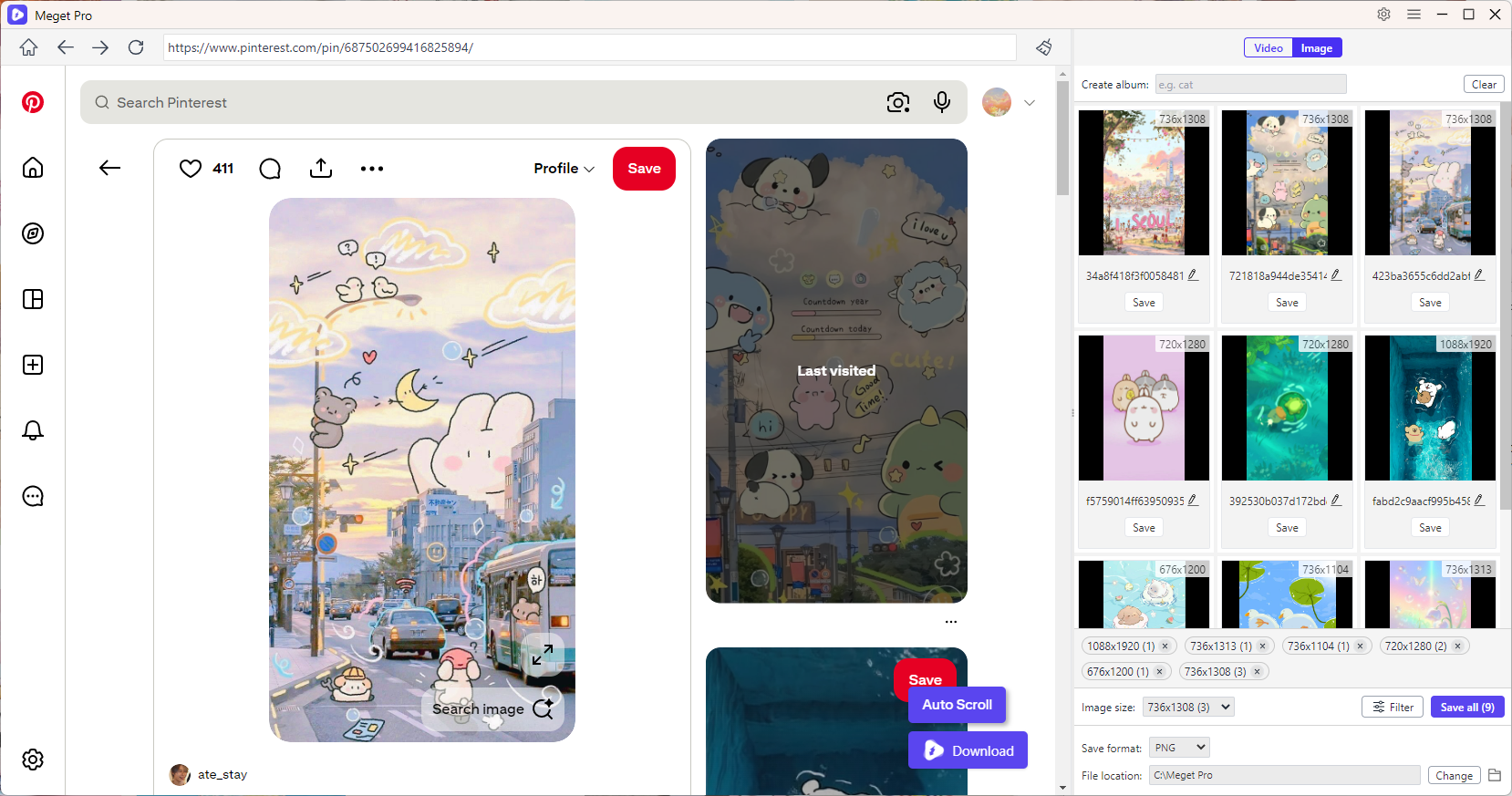Remove the 736x1313 (1) filter tag
The image size is (1512, 796).
[1262, 646]
